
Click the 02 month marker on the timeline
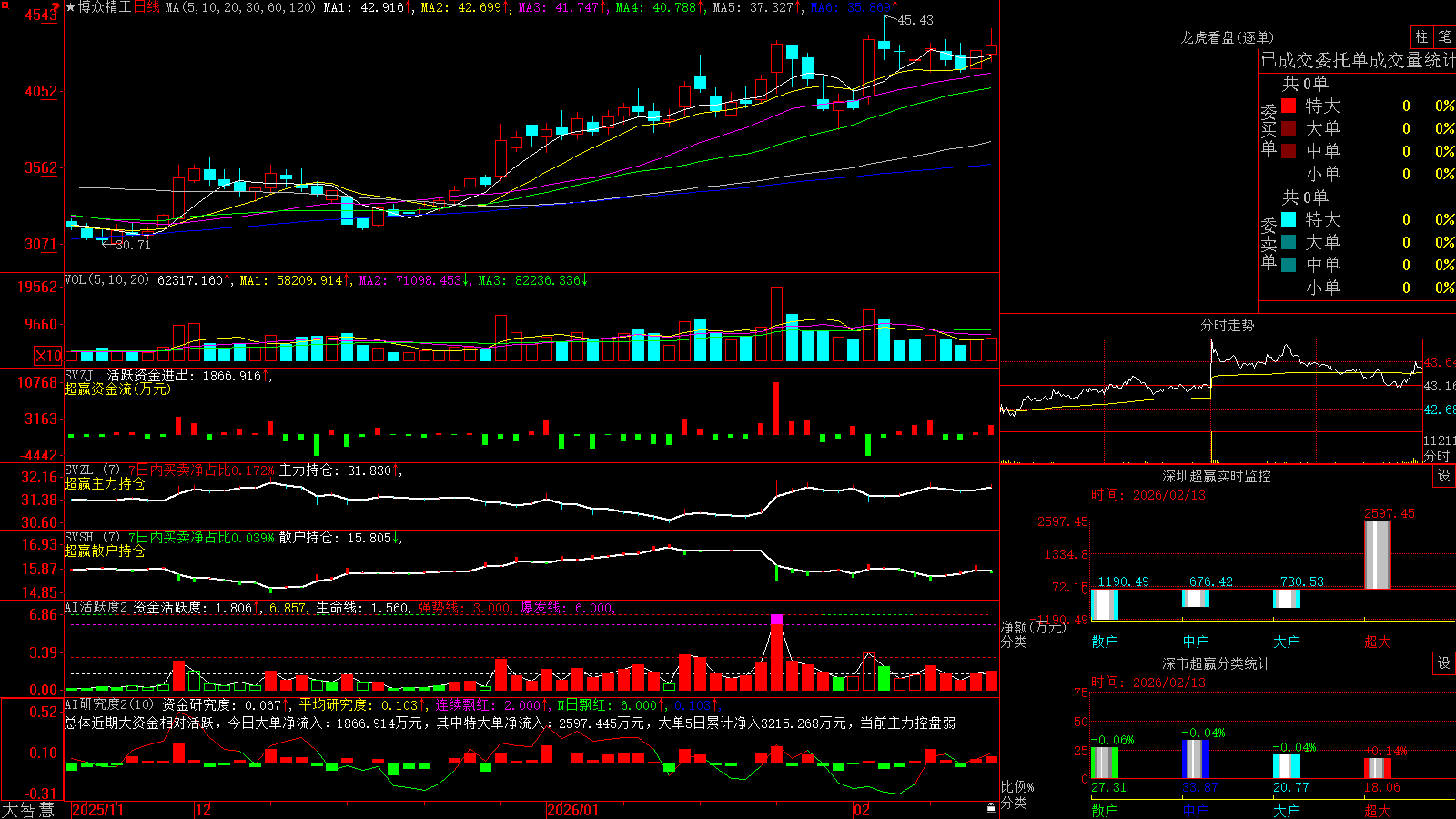(861, 810)
